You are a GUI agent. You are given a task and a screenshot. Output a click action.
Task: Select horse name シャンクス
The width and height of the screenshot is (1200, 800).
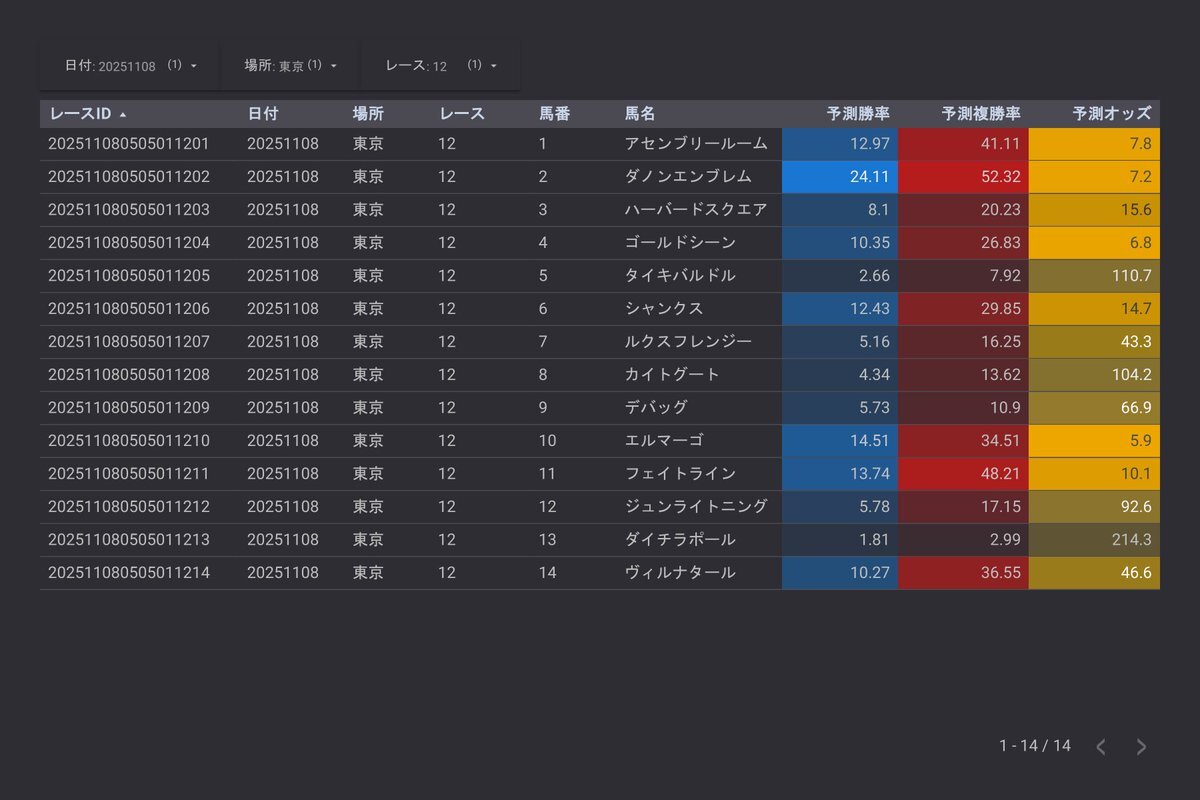pos(664,309)
